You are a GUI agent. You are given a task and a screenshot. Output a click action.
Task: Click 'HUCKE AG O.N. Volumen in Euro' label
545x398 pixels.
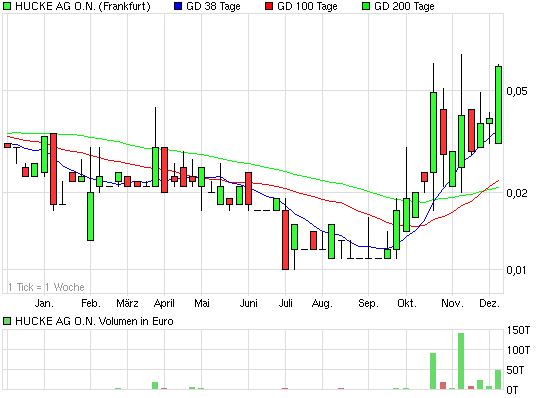pos(94,321)
